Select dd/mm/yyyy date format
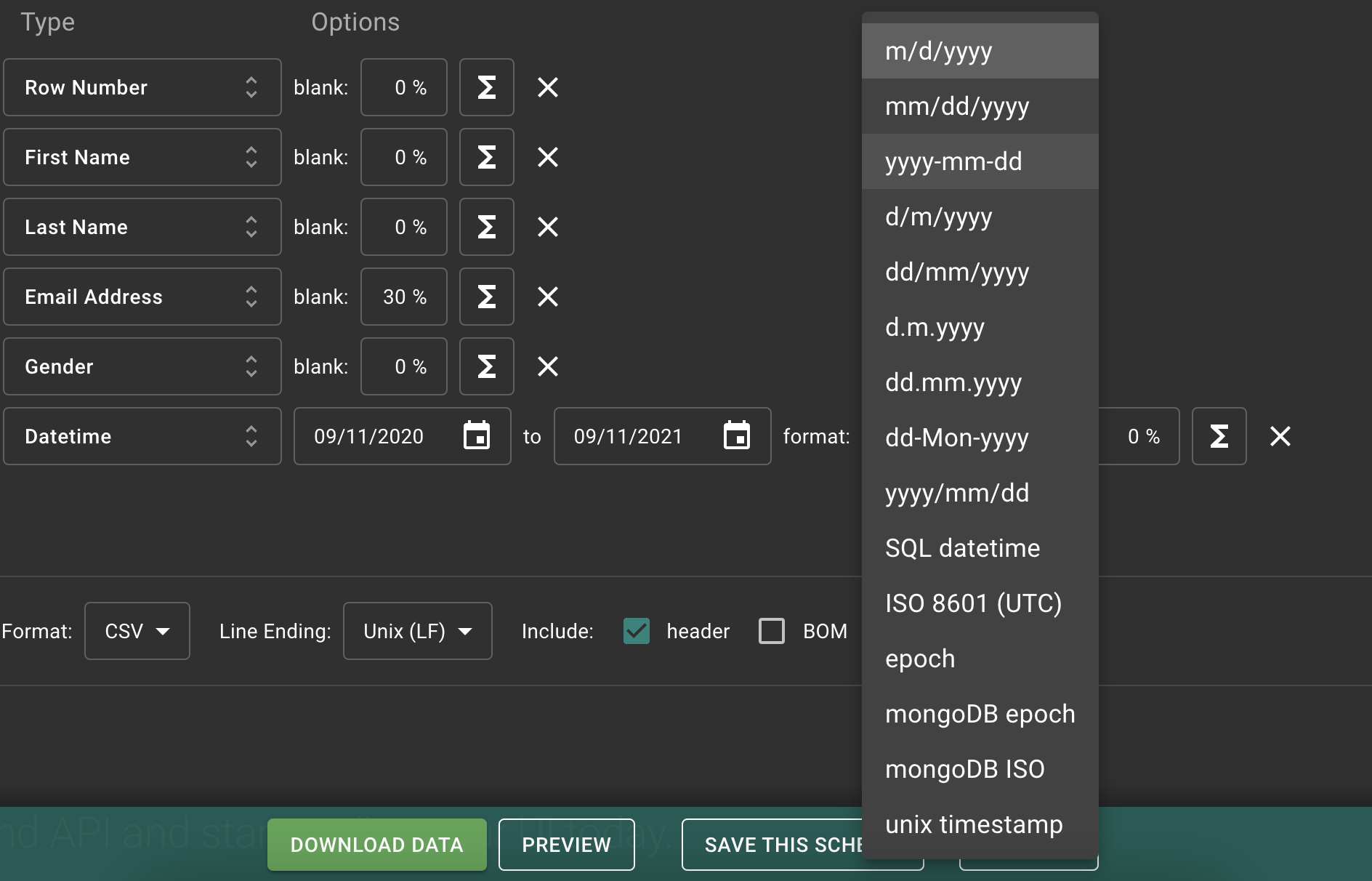The width and height of the screenshot is (1372, 881). [x=980, y=272]
